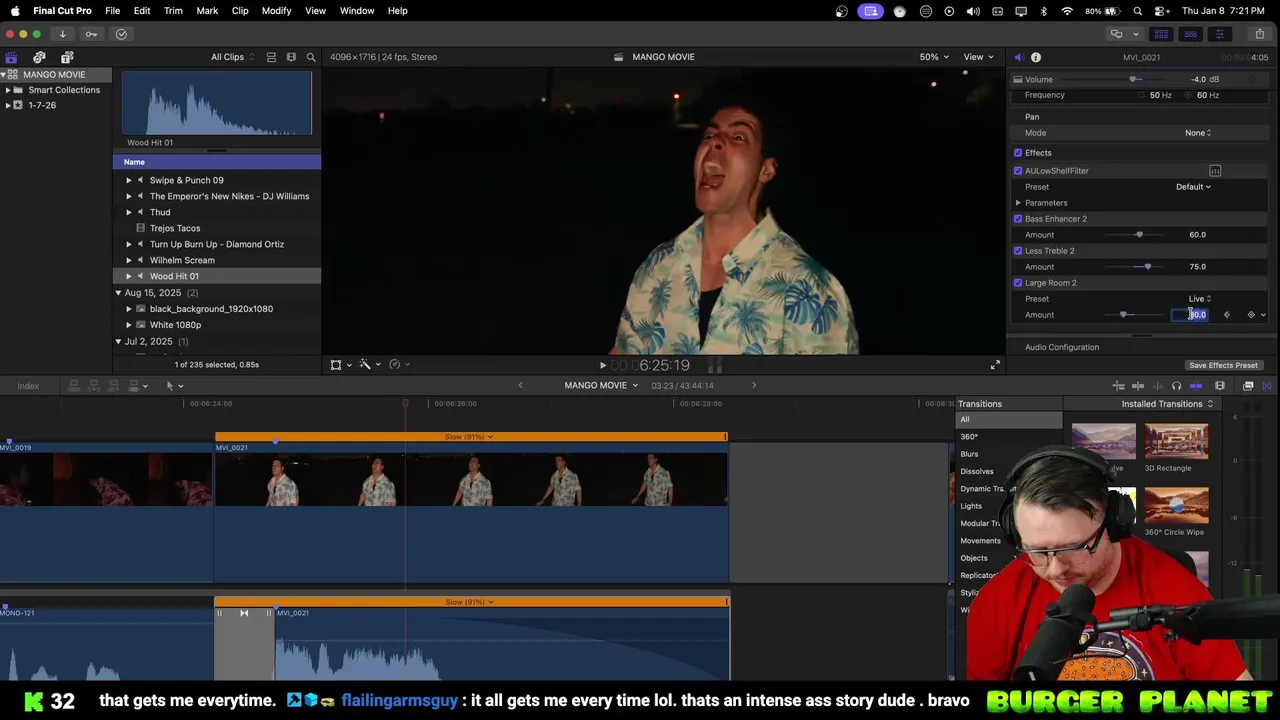Click the Large Room Amount keyframe button
The height and width of the screenshot is (720, 1280).
coord(1251,315)
